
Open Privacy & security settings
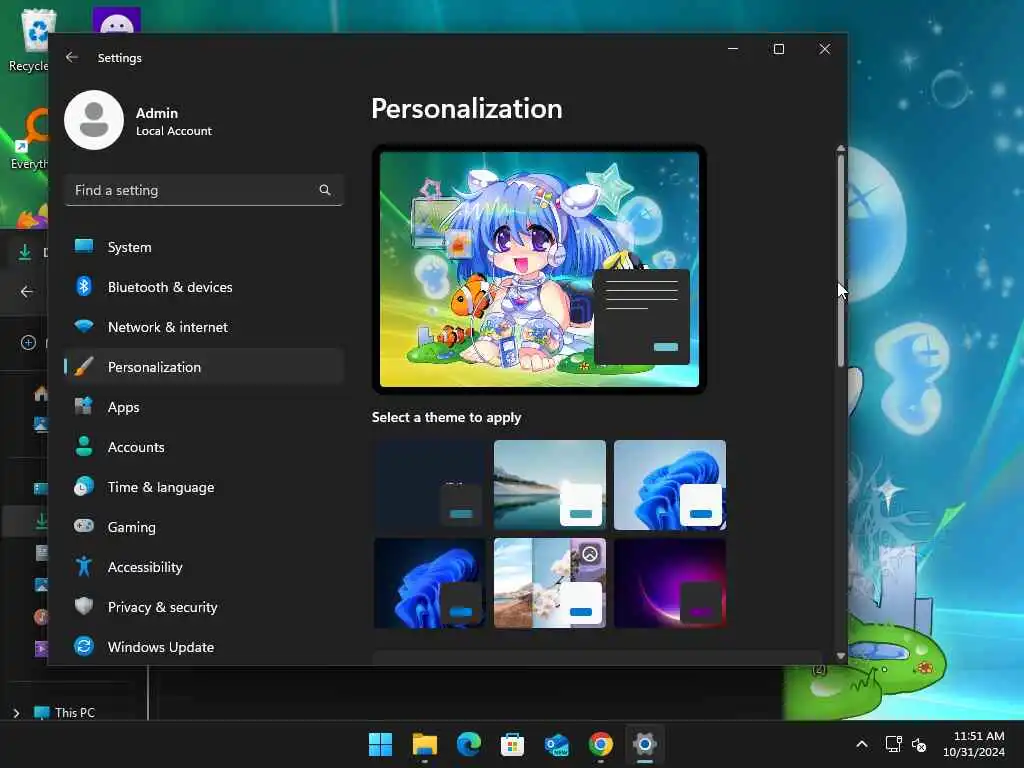click(204, 607)
